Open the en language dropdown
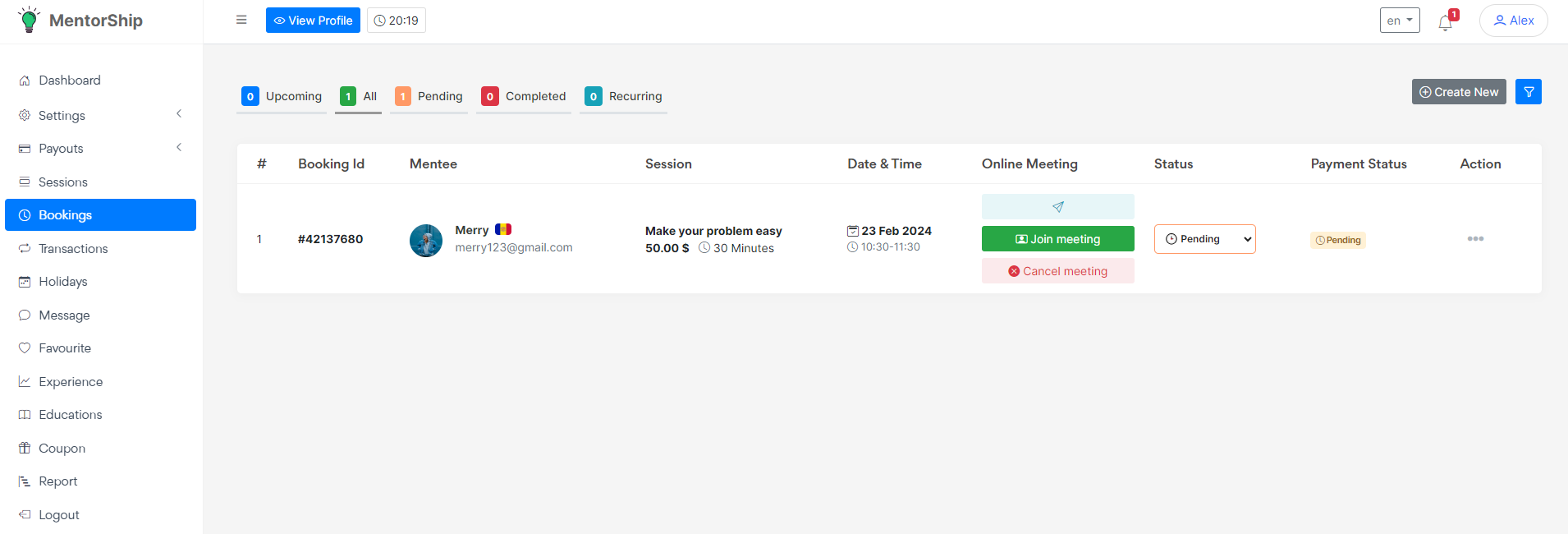The image size is (1568, 534). tap(1400, 21)
